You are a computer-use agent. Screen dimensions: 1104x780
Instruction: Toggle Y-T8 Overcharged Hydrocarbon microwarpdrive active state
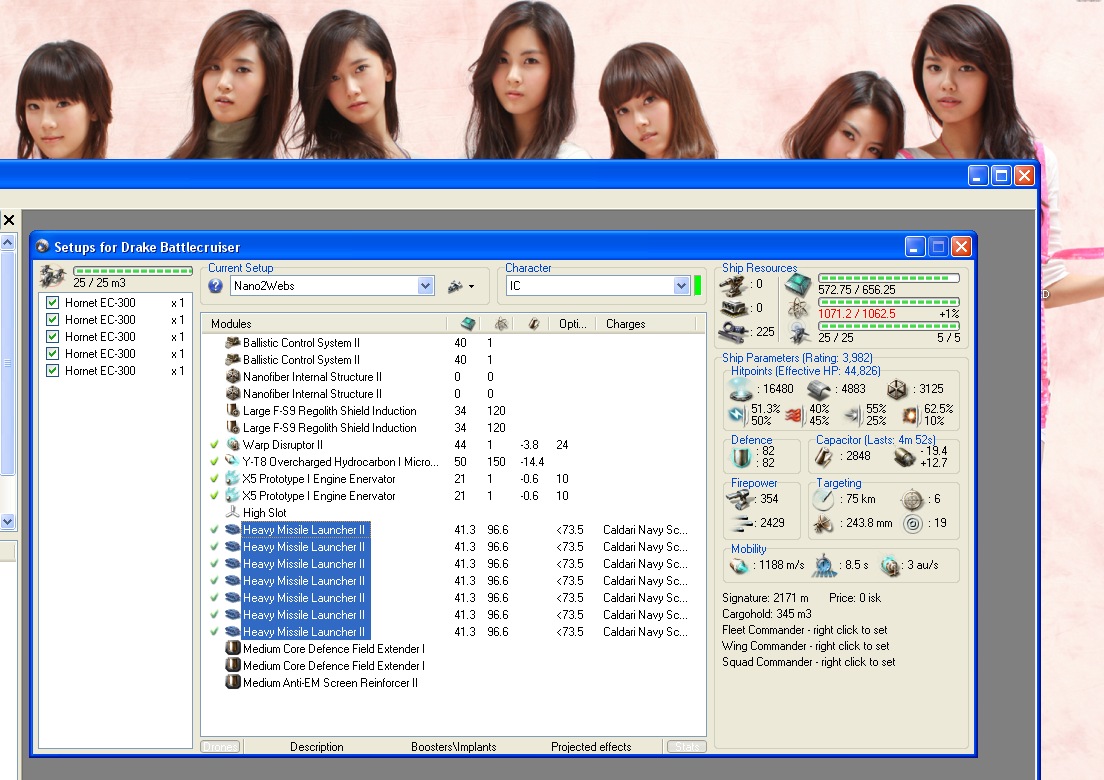point(214,462)
